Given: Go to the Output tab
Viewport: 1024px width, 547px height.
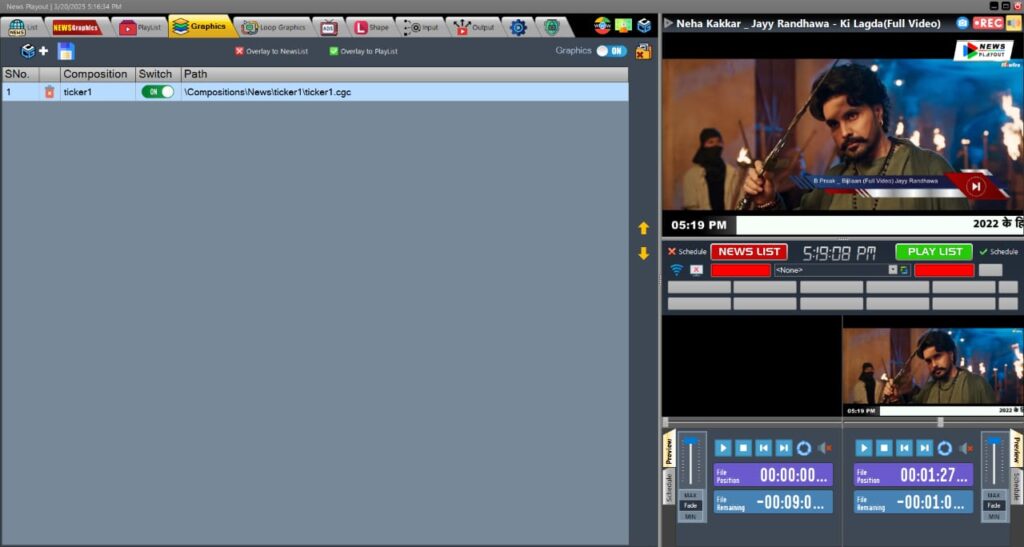Looking at the screenshot, I should click(475, 27).
